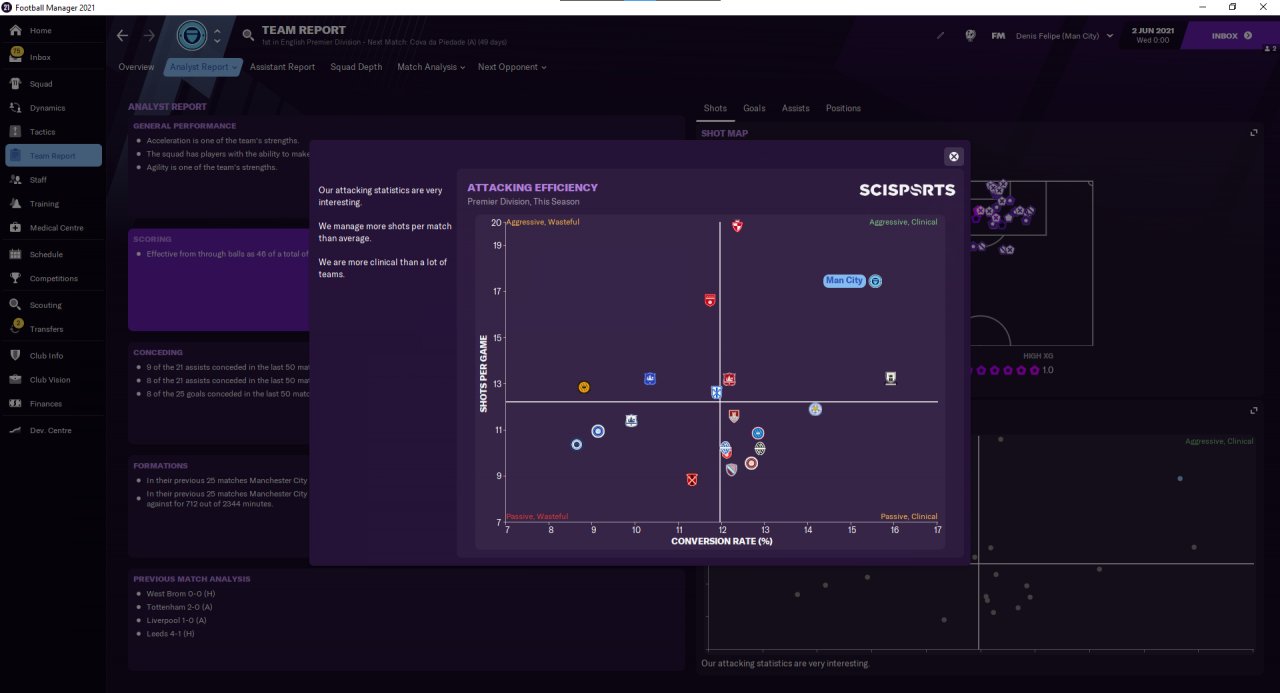Viewport: 1280px width, 693px height.
Task: Switch to the Assists tab
Action: click(x=795, y=108)
